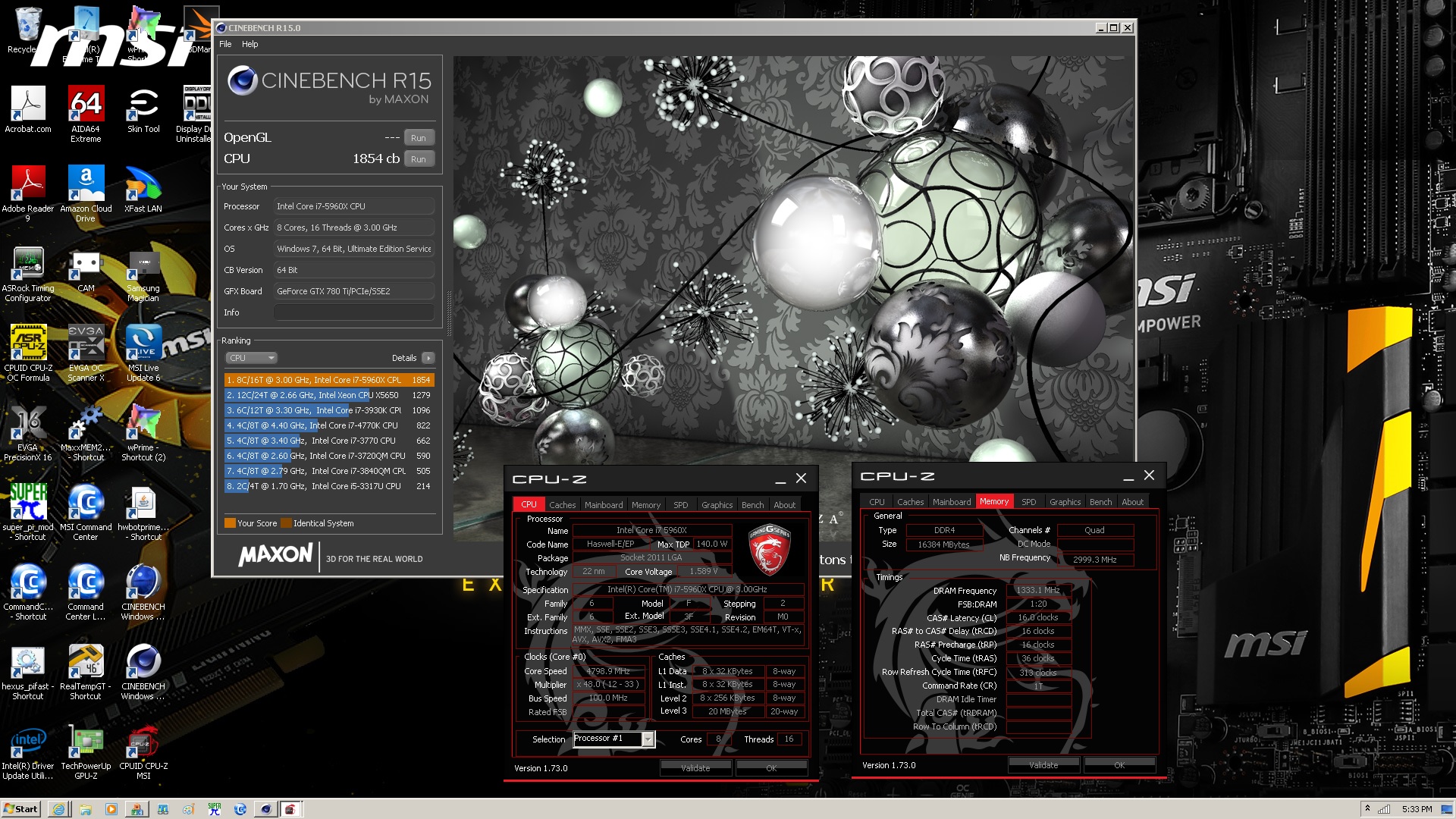Screen dimensions: 1456x819
Task: Open Mainboard tab in left CPU-Z window
Action: 604,505
